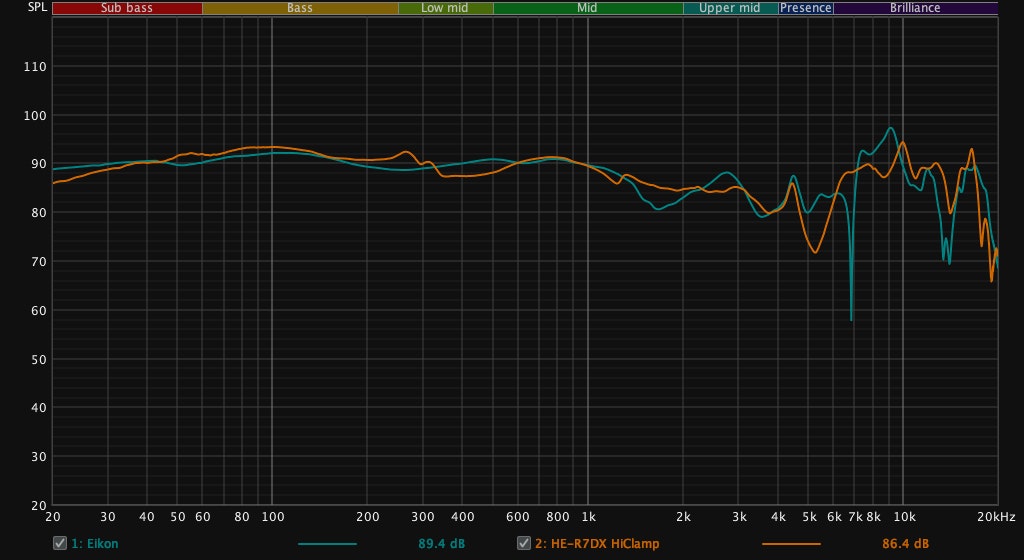Select the Bass band label
Image resolution: width=1024 pixels, height=560 pixels.
pos(299,8)
